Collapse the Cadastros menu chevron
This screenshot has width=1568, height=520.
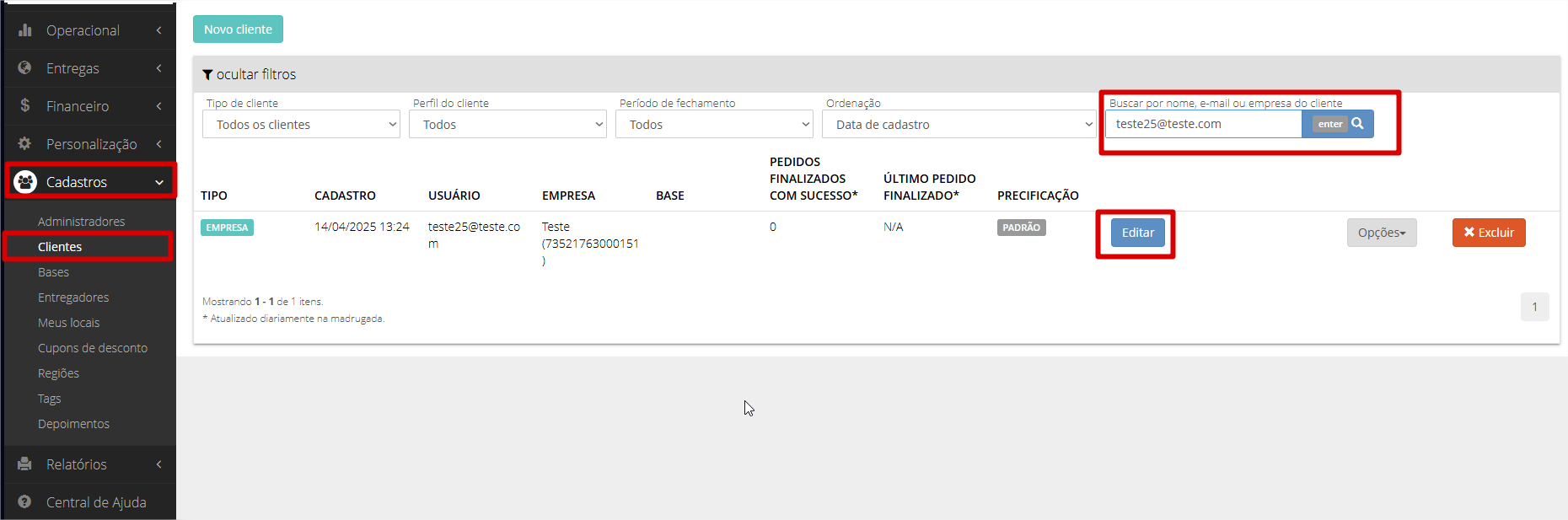point(159,182)
